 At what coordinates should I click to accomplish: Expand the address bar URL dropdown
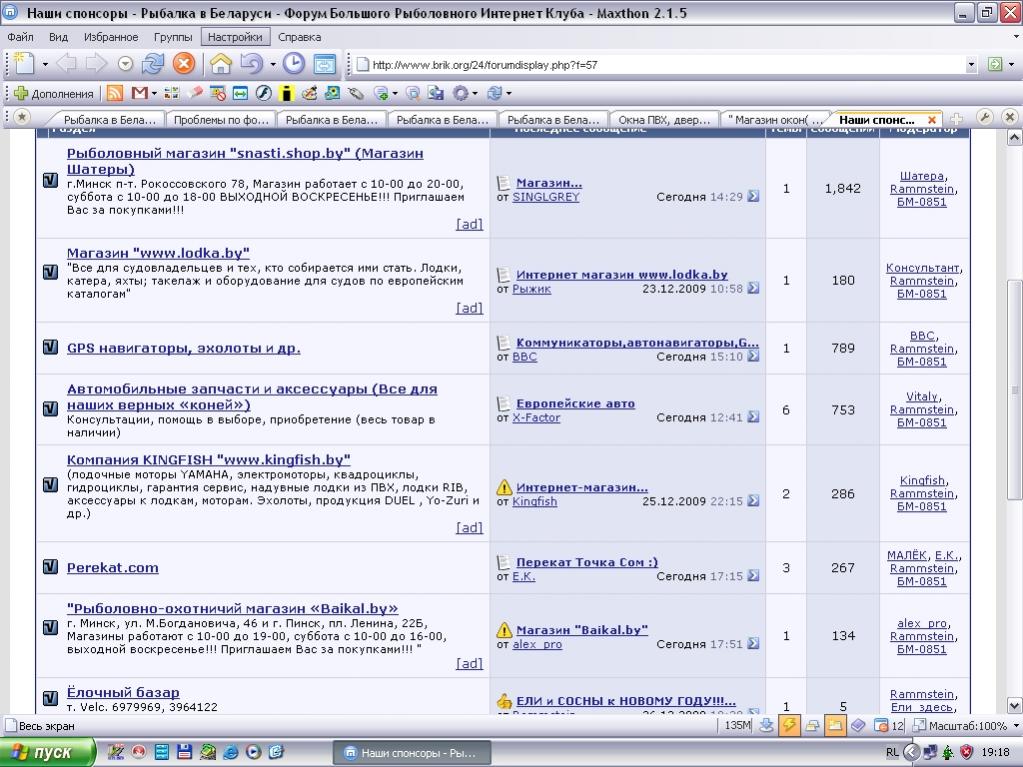click(971, 65)
